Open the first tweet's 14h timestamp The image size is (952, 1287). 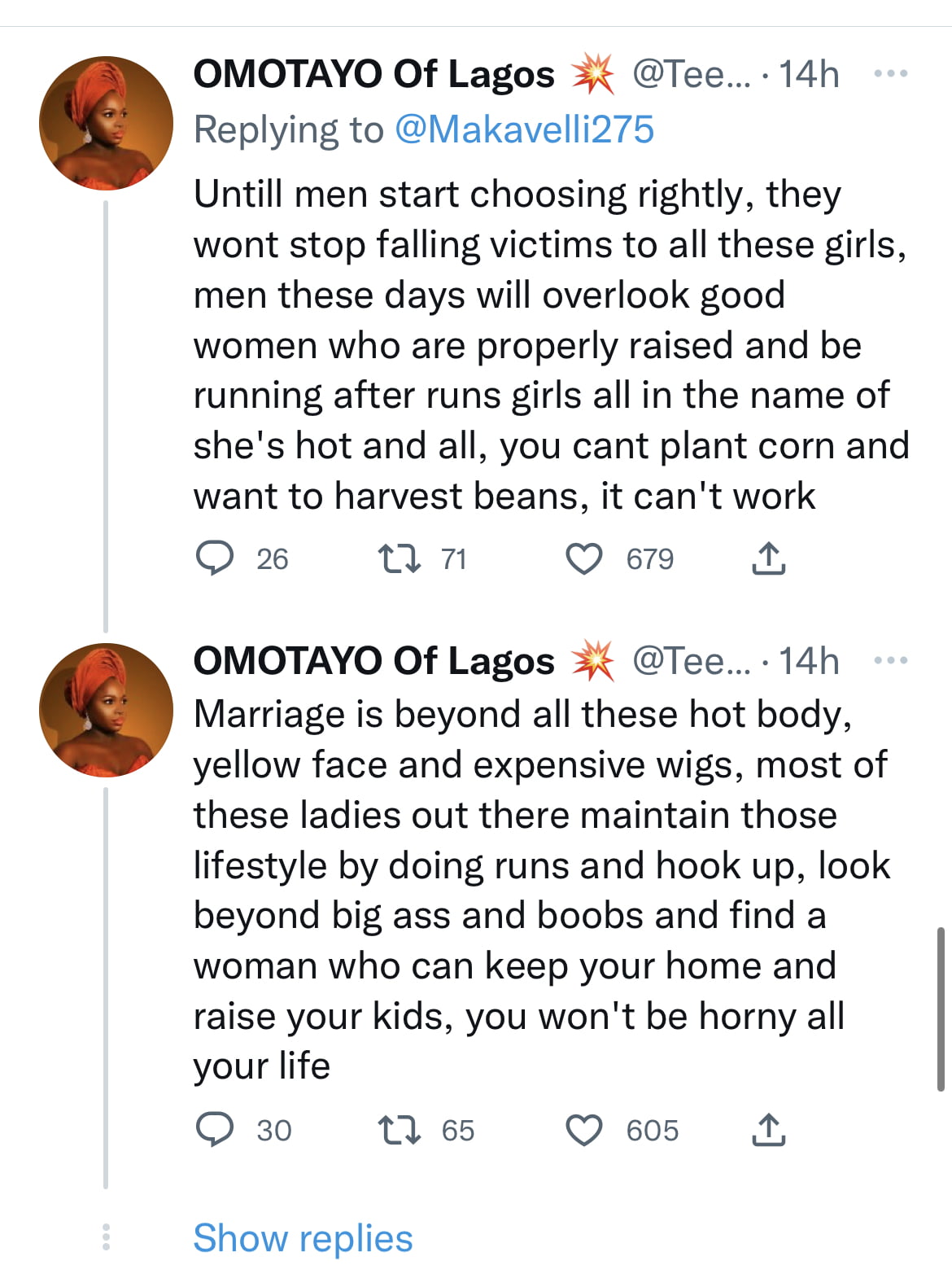(x=809, y=74)
